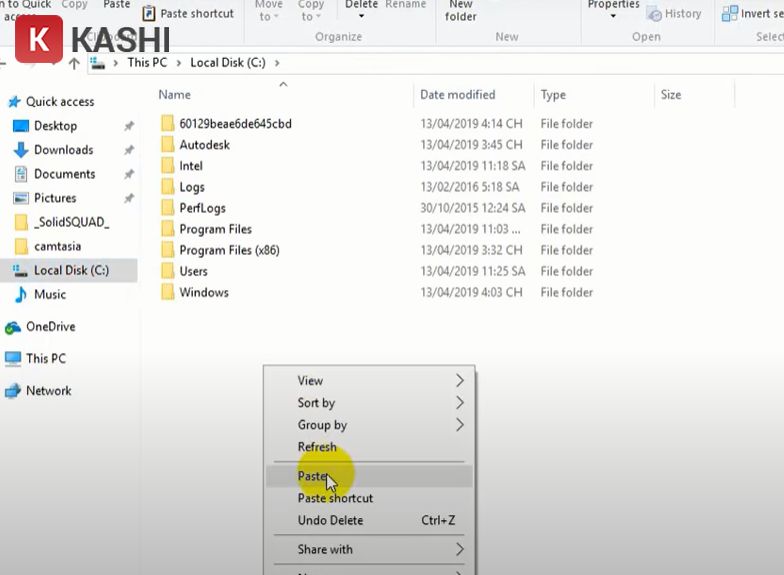Choose Paste in the context menu
Screen dimensions: 784x575
[312, 476]
